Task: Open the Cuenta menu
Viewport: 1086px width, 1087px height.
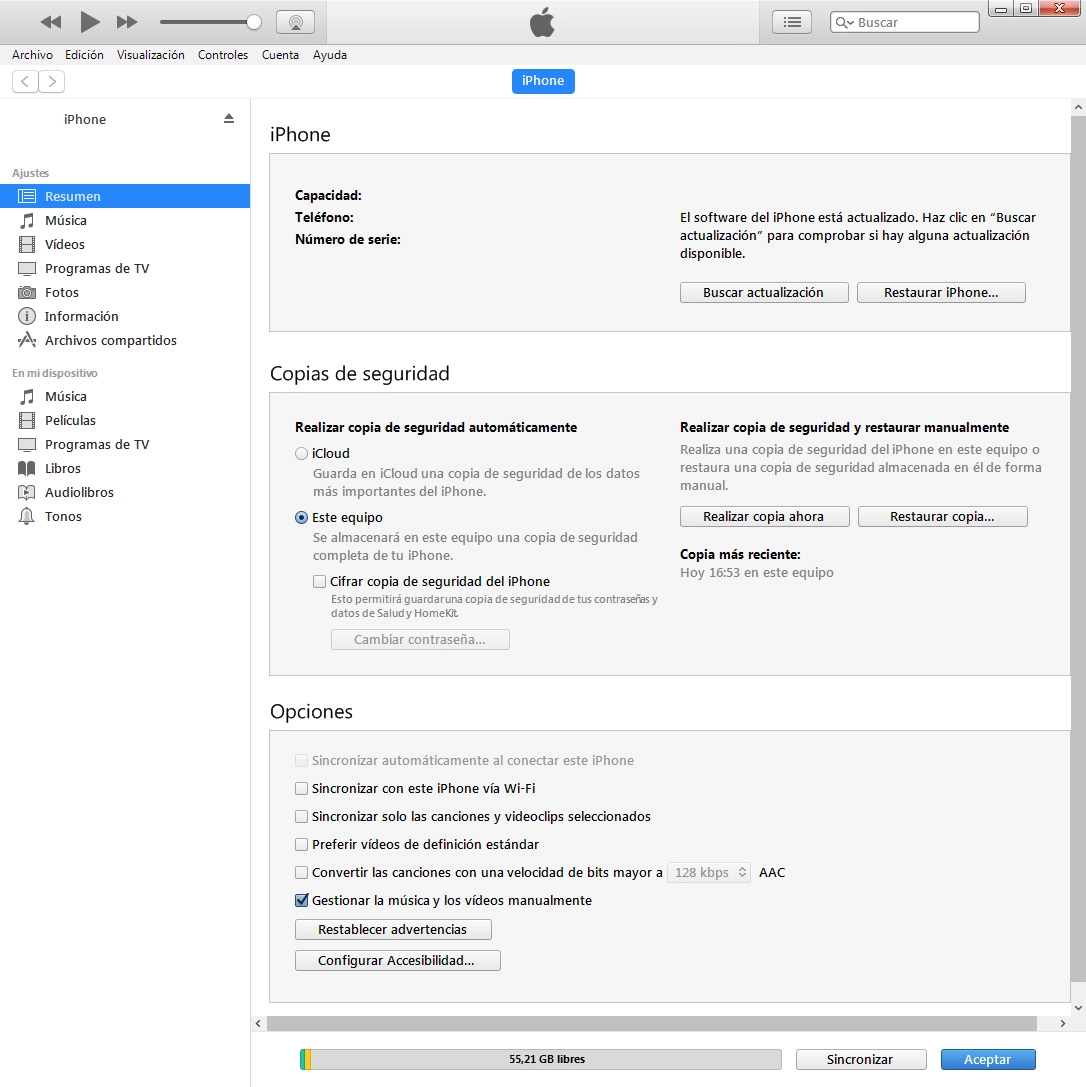Action: pyautogui.click(x=280, y=55)
